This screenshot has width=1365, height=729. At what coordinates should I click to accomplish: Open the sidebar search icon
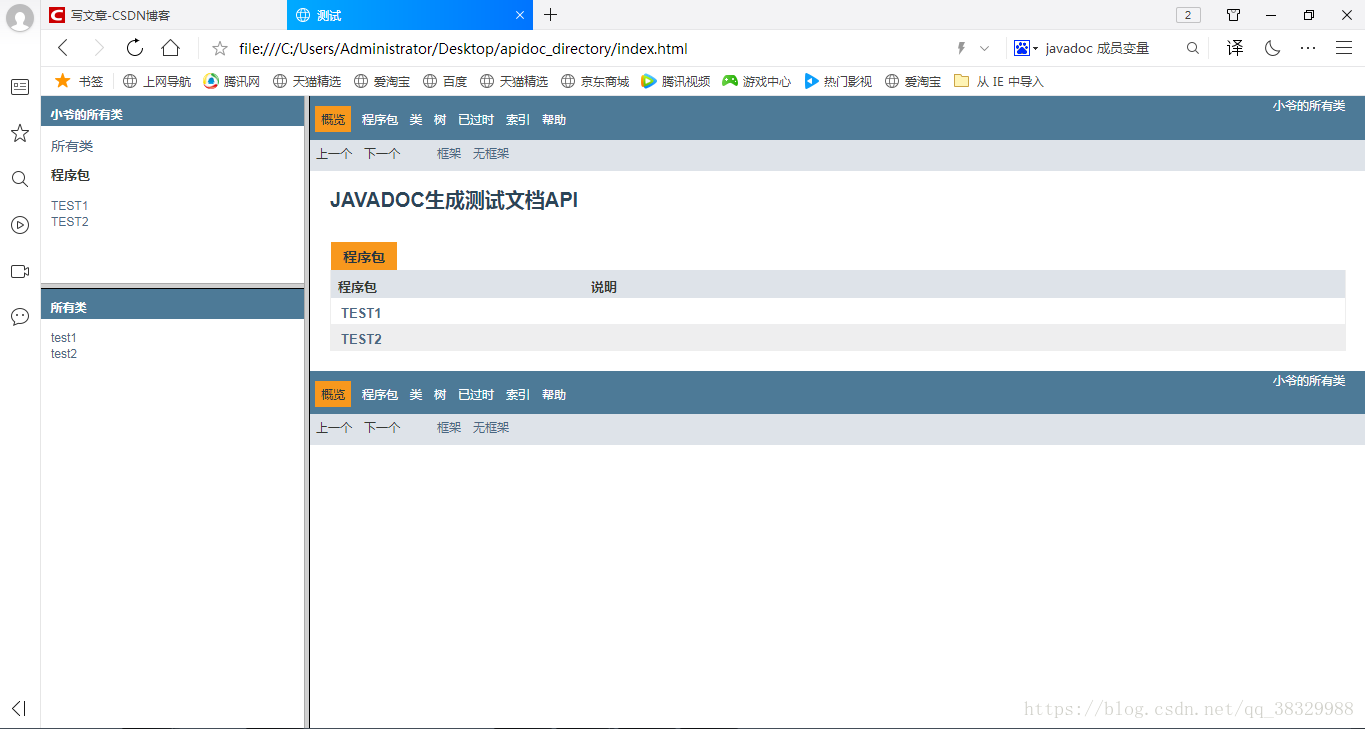click(x=20, y=179)
